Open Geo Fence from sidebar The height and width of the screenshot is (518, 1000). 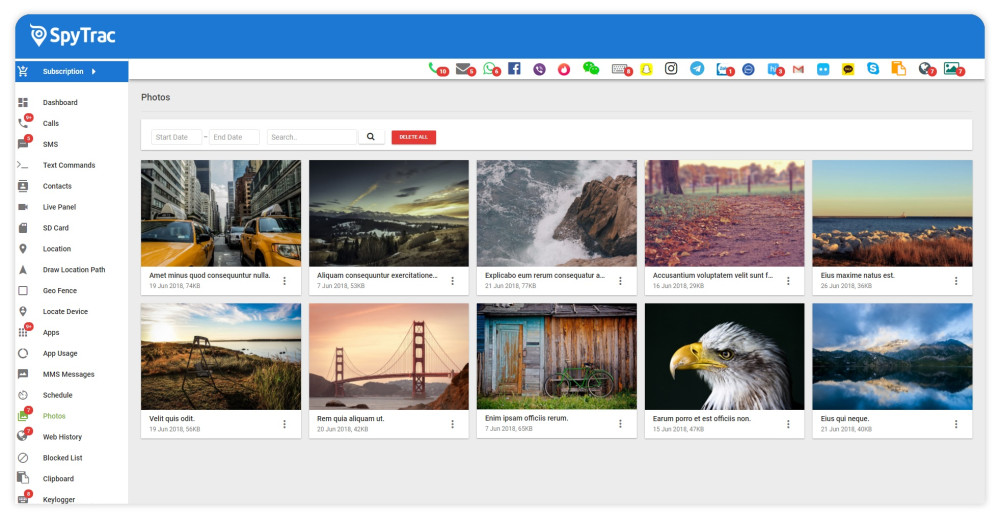pyautogui.click(x=60, y=291)
